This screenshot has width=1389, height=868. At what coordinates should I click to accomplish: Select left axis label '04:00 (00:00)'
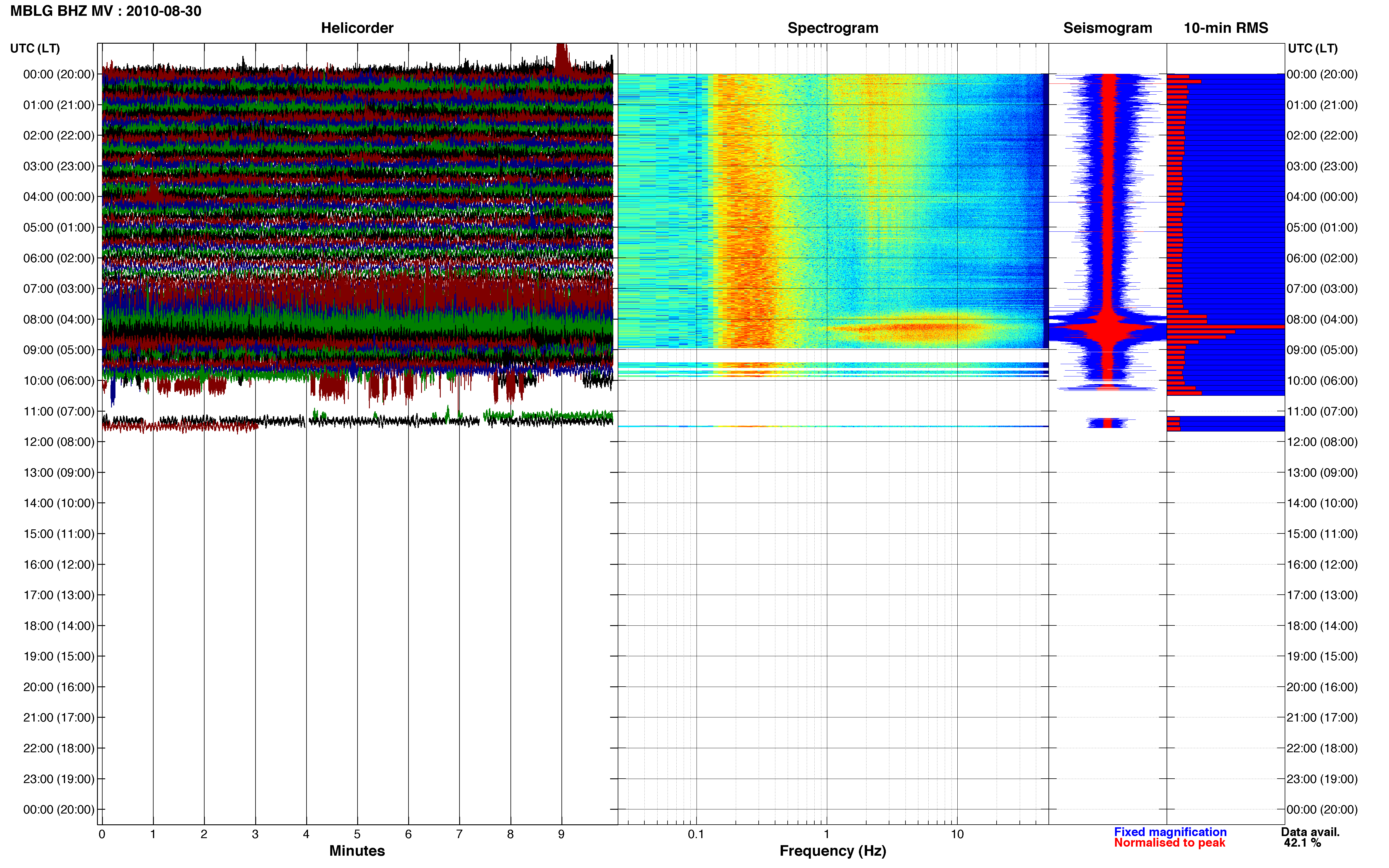tap(59, 197)
